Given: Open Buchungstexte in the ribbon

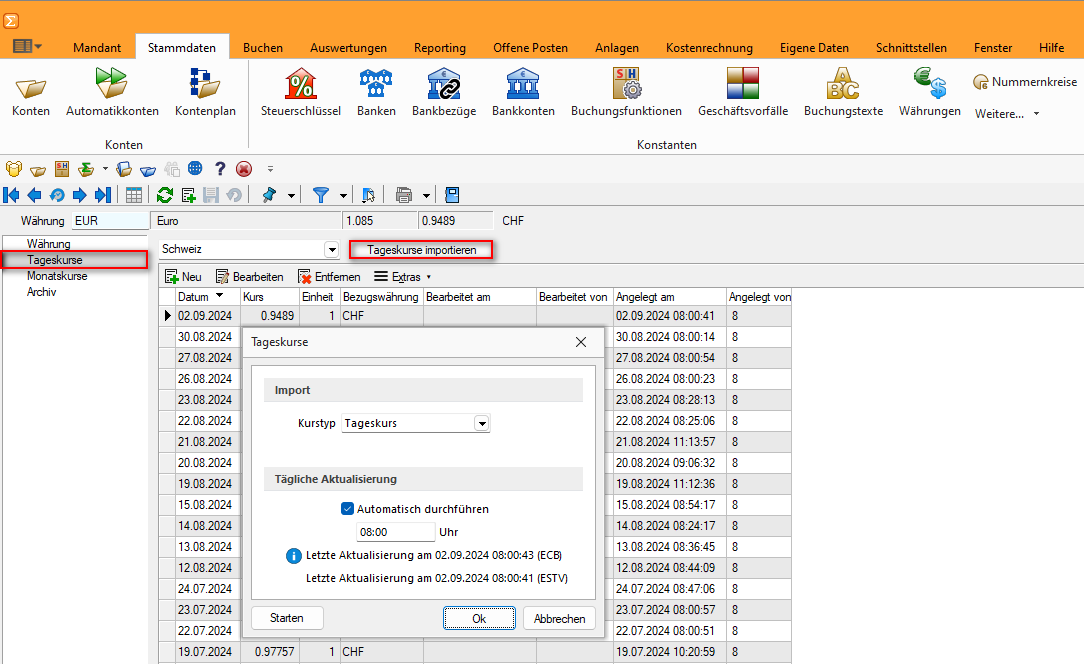Looking at the screenshot, I should point(843,93).
